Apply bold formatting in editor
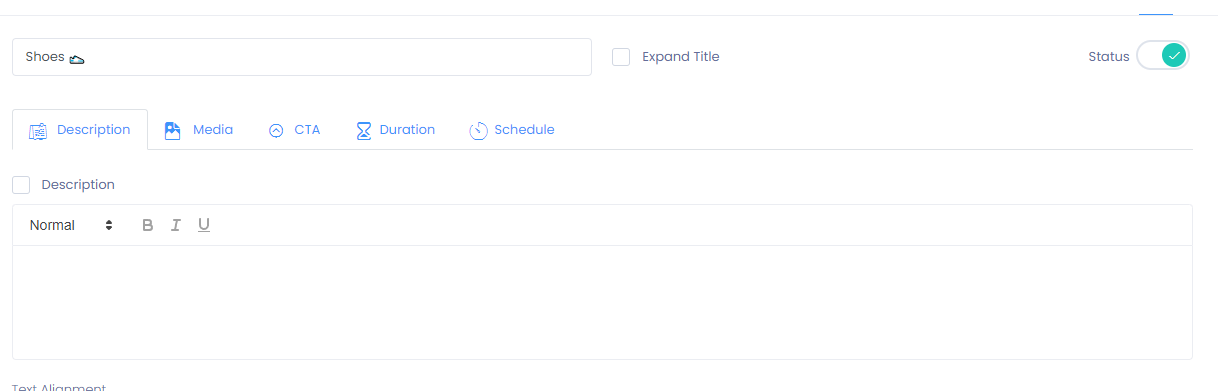 click(148, 225)
